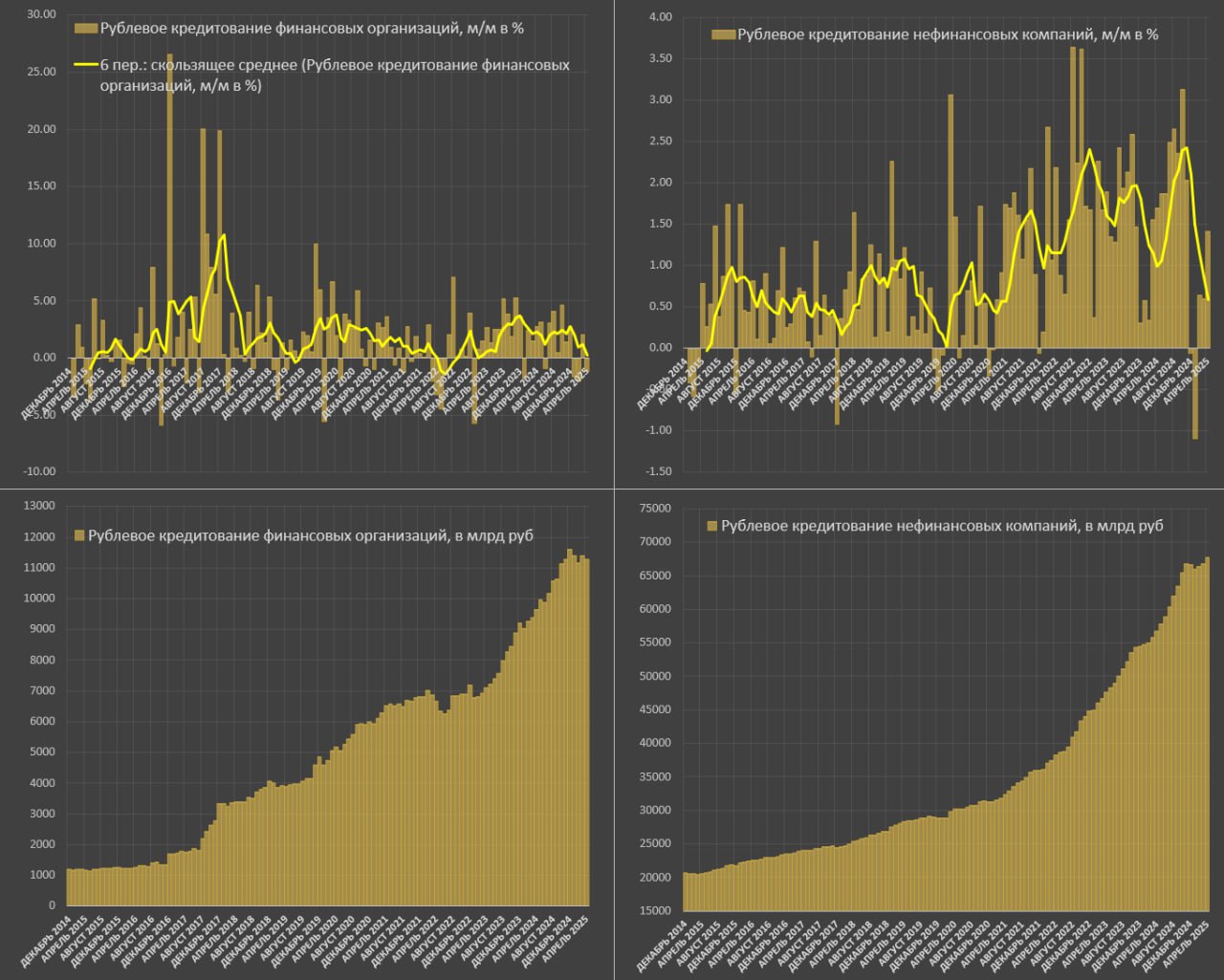The image size is (1224, 980).
Task: Click the 30.00 y-axis label
Action: [x=41, y=15]
